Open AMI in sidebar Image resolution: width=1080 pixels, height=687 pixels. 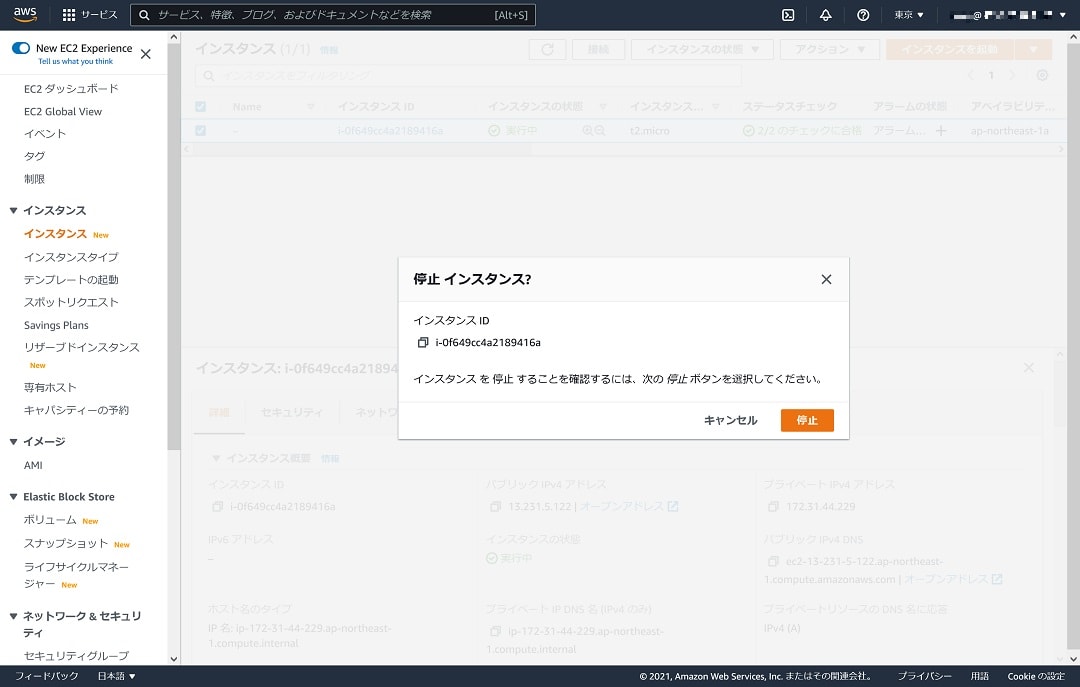[33, 466]
